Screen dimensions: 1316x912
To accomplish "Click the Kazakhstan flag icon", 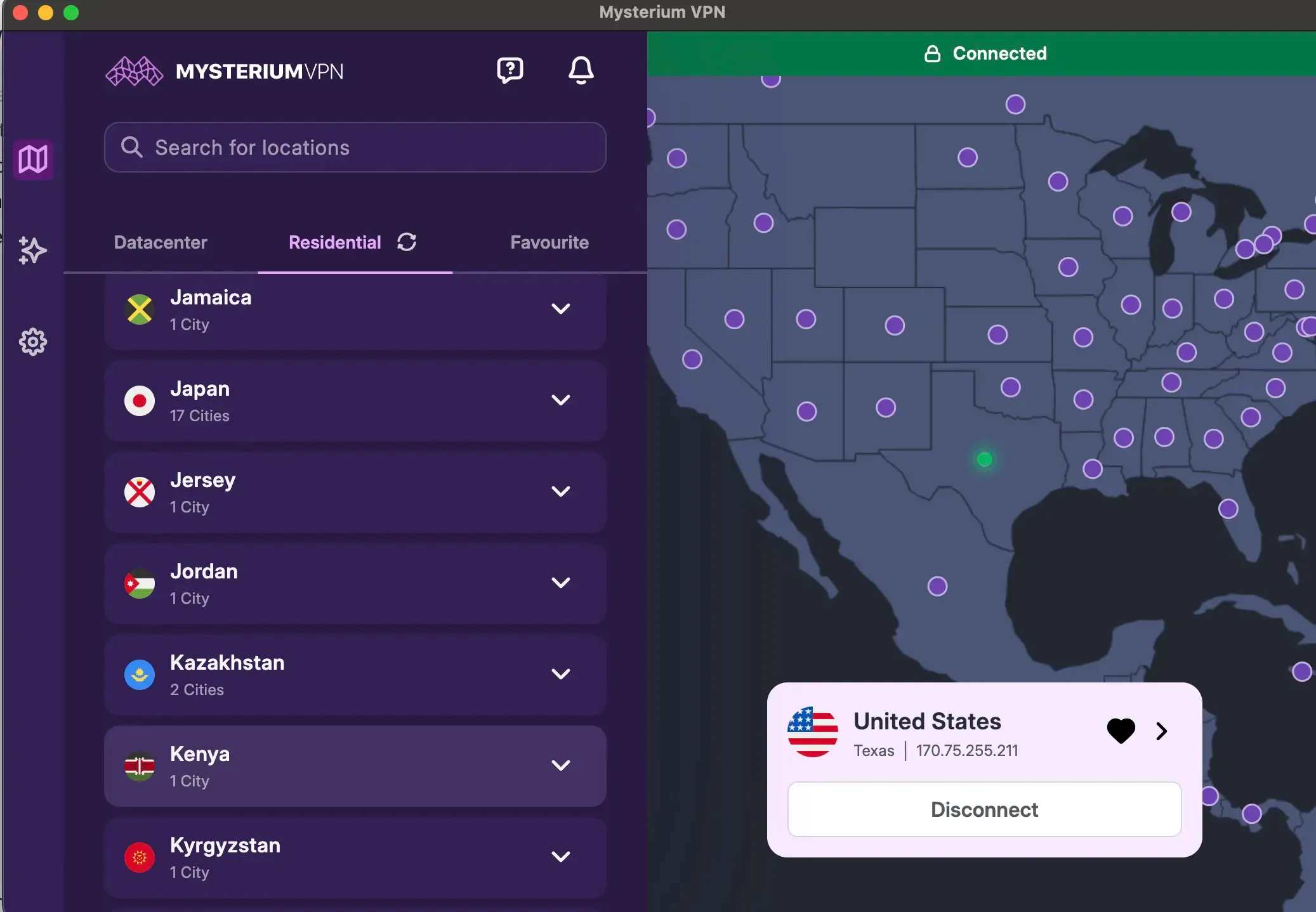I will coord(140,675).
